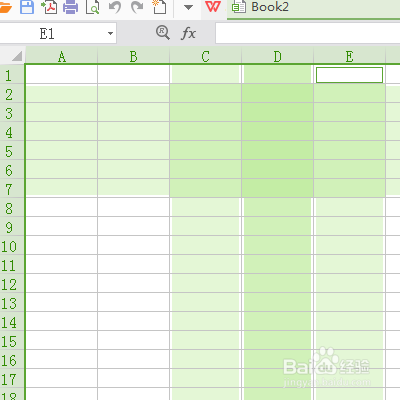
Task: Undo the last action
Action: 115,7
